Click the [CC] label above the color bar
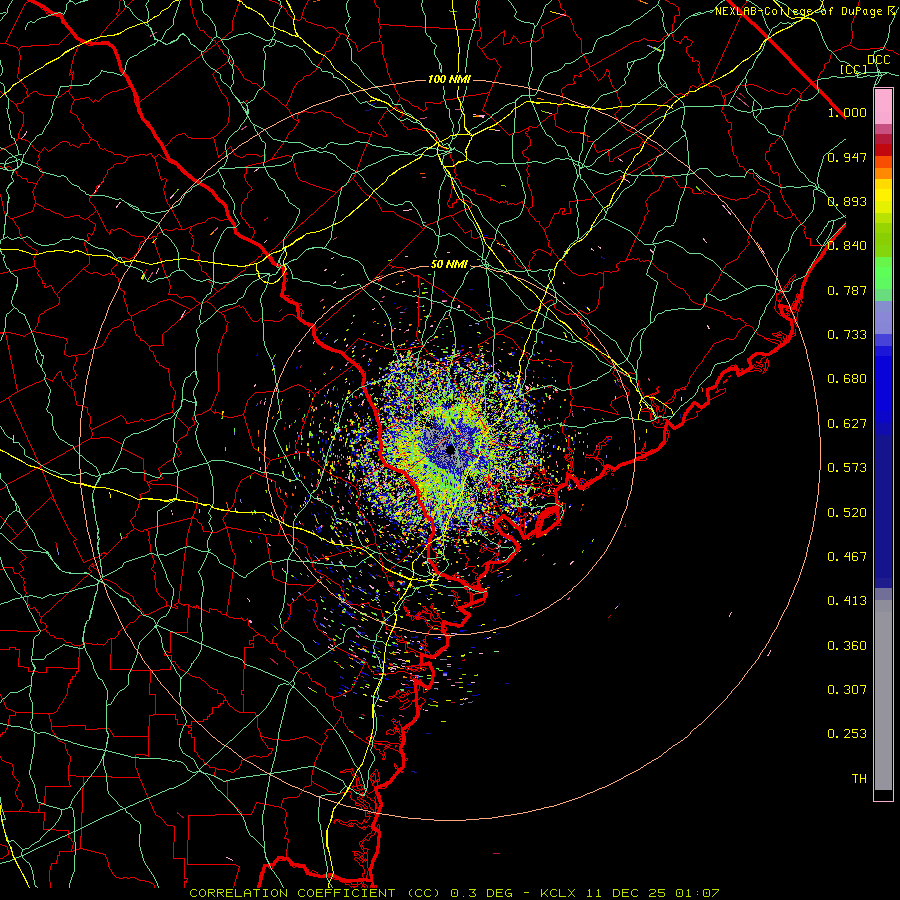 coord(854,69)
